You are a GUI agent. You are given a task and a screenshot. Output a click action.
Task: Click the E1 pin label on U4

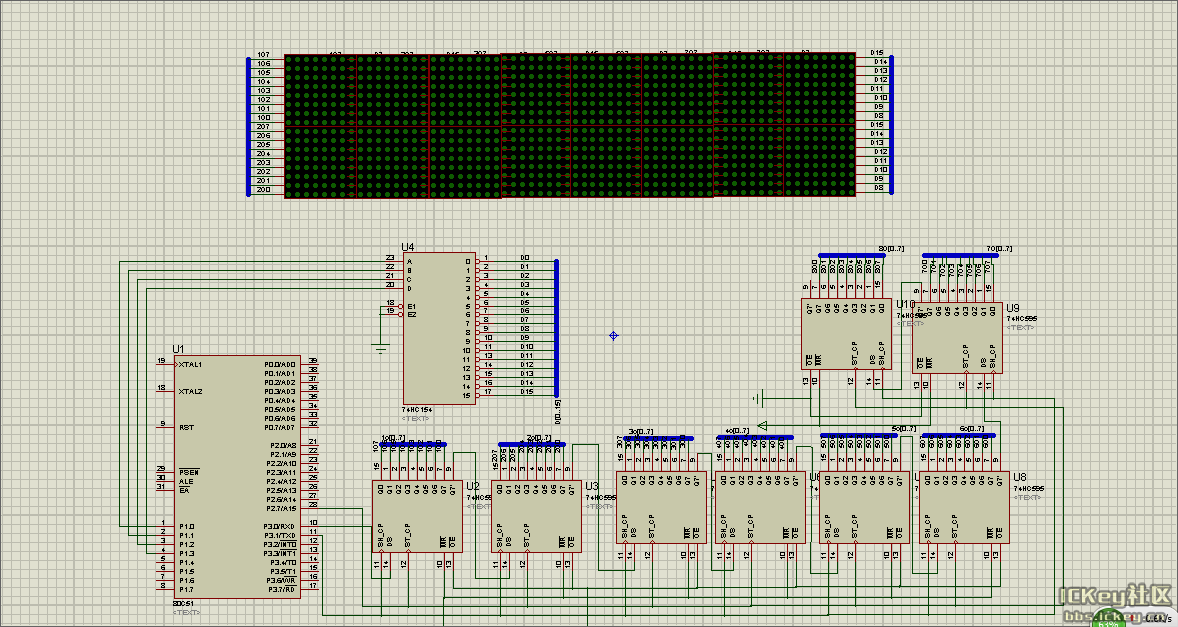412,306
